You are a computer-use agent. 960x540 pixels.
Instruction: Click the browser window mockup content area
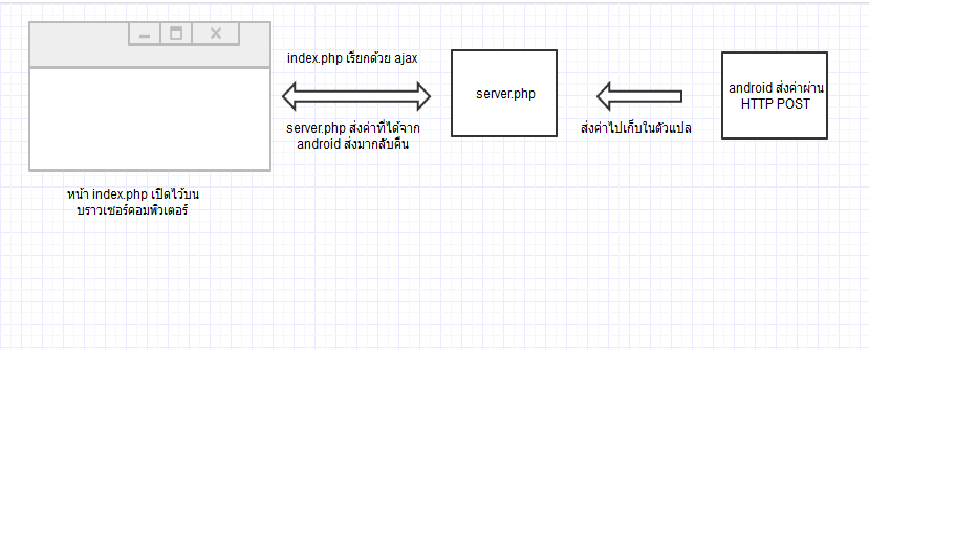click(149, 119)
